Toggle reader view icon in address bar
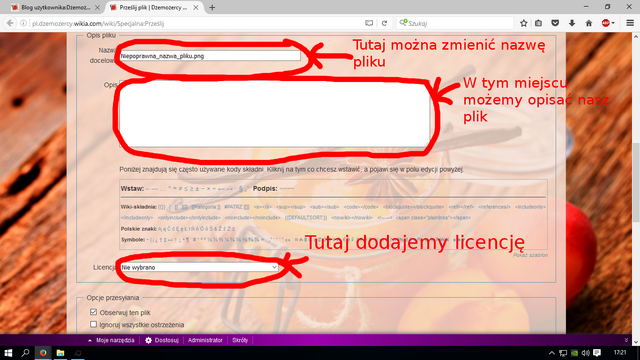This screenshot has height=360, width=640. 369,23
